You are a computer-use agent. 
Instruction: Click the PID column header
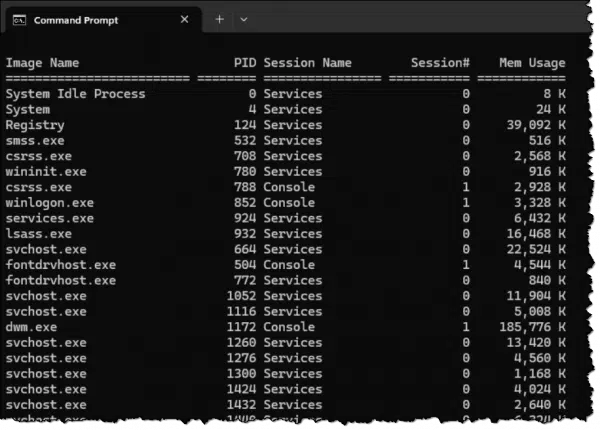click(x=245, y=63)
